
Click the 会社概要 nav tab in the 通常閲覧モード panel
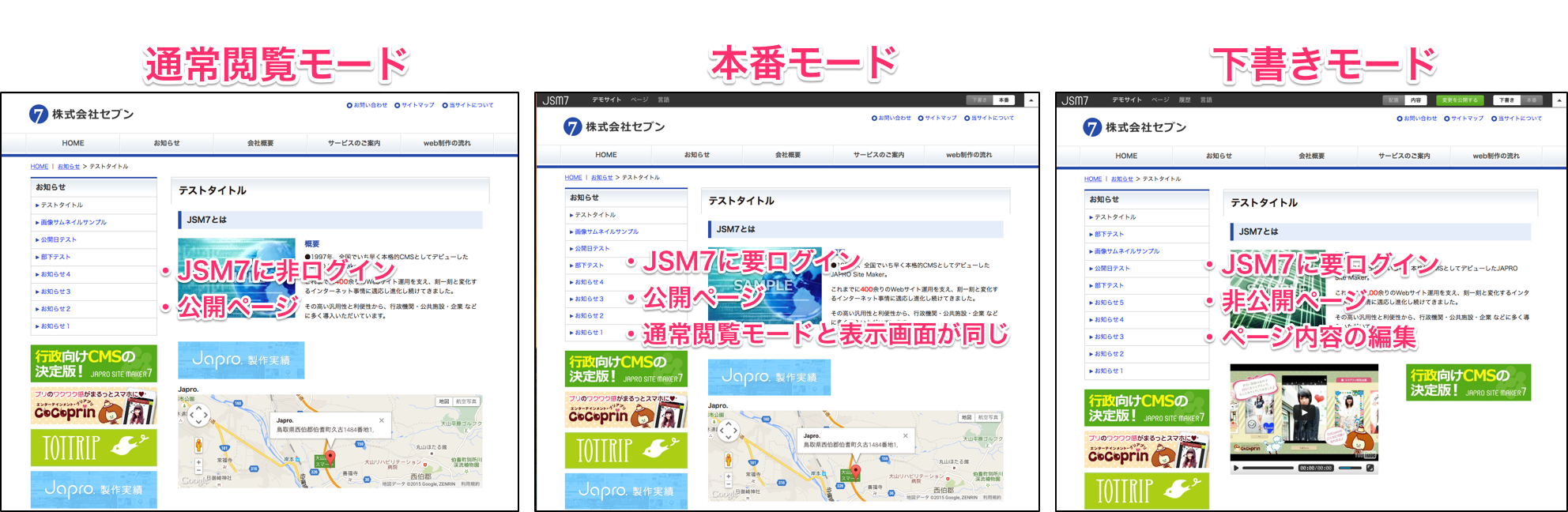[260, 143]
